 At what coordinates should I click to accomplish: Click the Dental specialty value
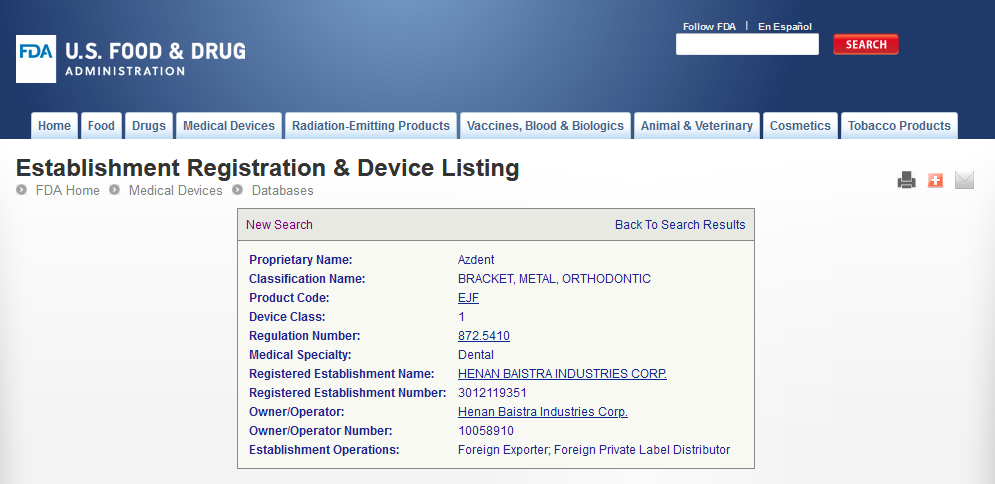pyautogui.click(x=476, y=355)
